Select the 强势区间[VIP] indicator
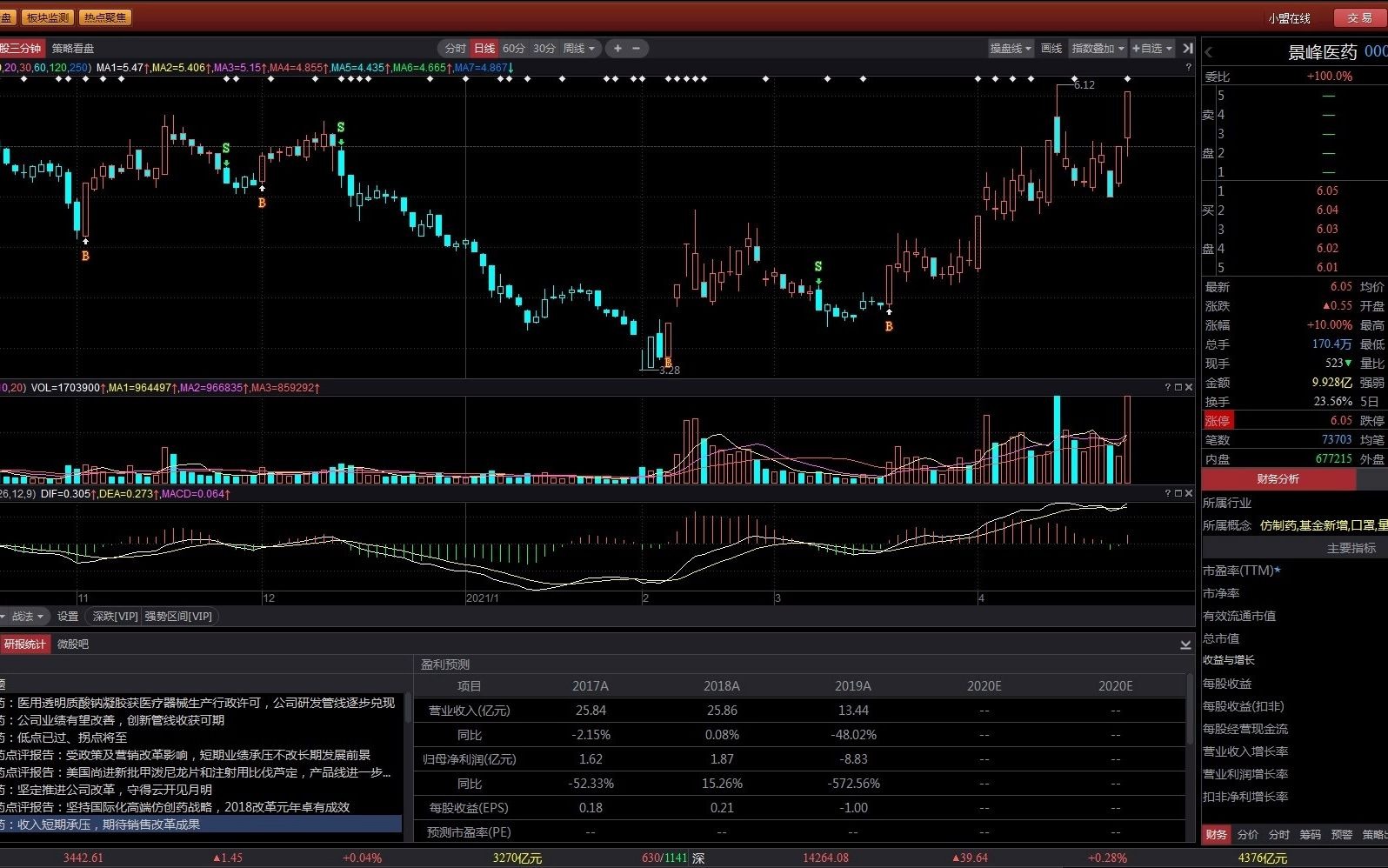The image size is (1388, 868). click(x=178, y=617)
